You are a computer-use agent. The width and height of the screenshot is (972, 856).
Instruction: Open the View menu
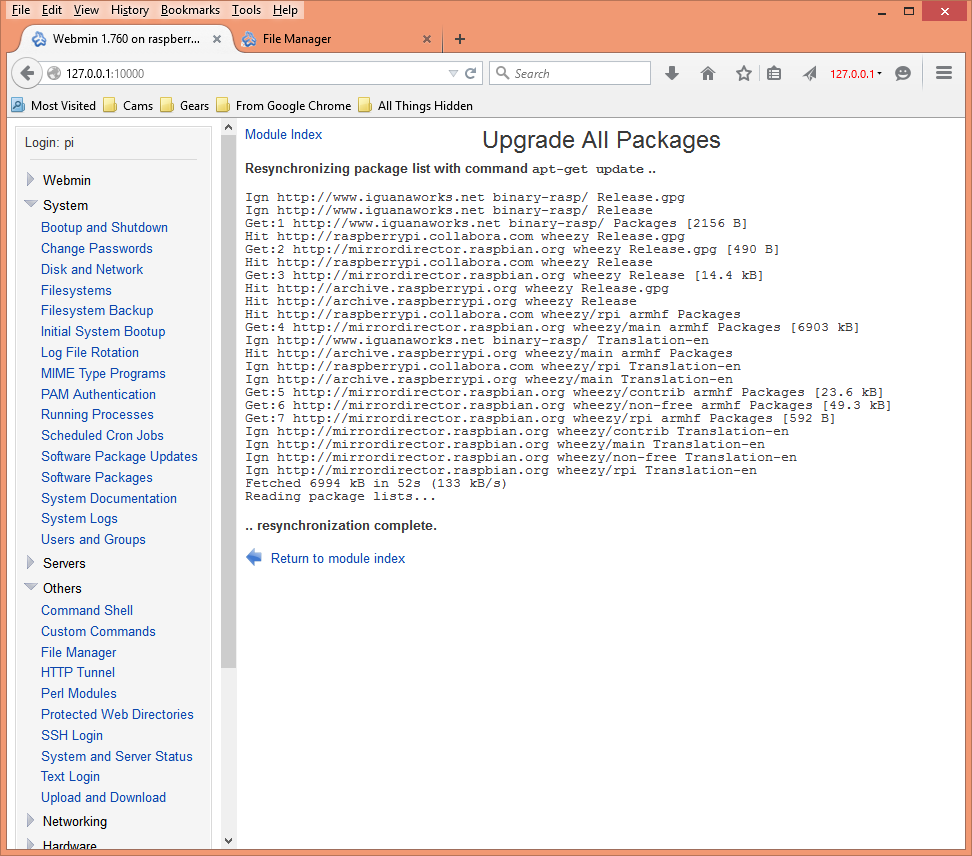coord(86,10)
